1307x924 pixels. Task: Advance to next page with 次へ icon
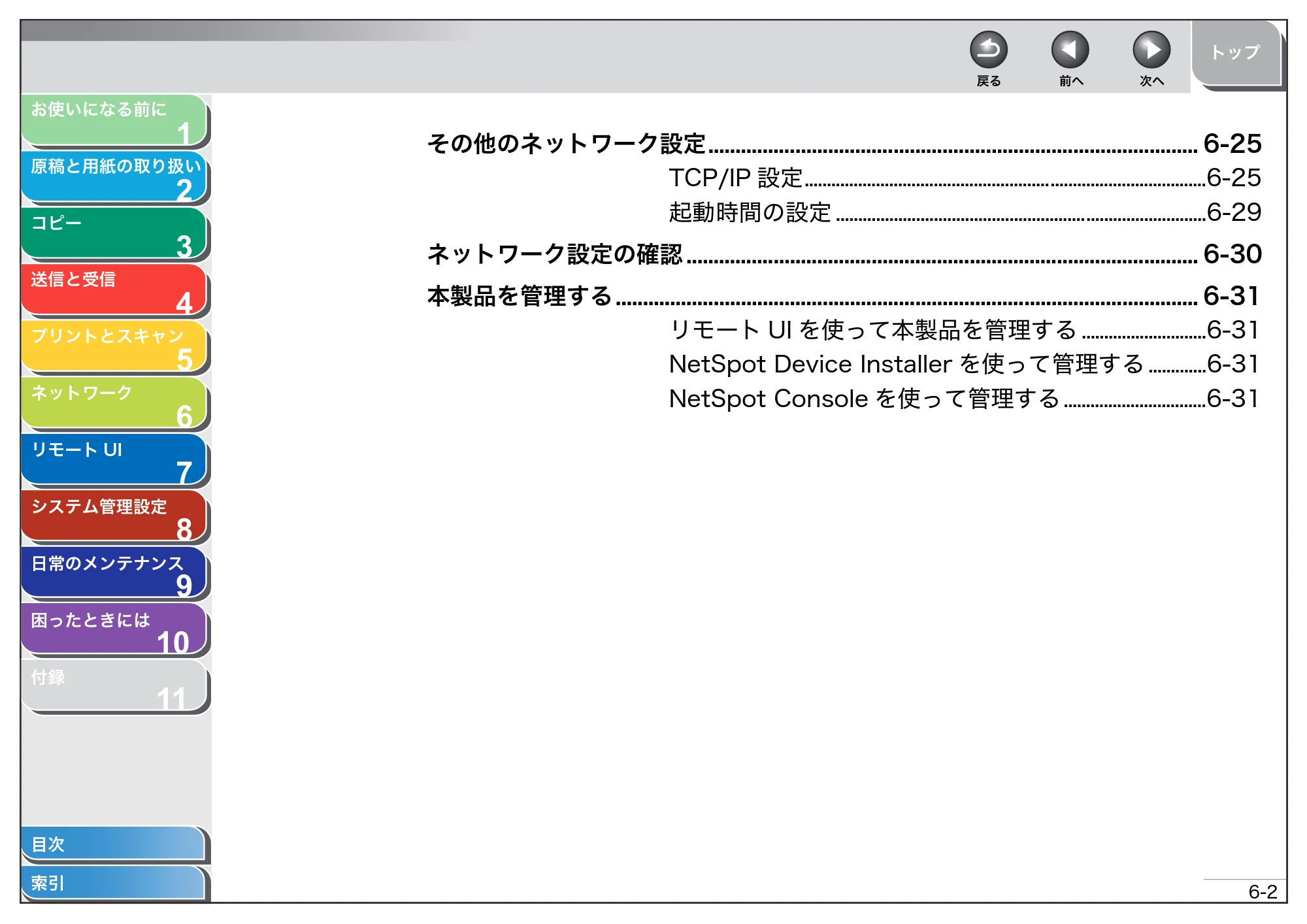tap(1151, 50)
